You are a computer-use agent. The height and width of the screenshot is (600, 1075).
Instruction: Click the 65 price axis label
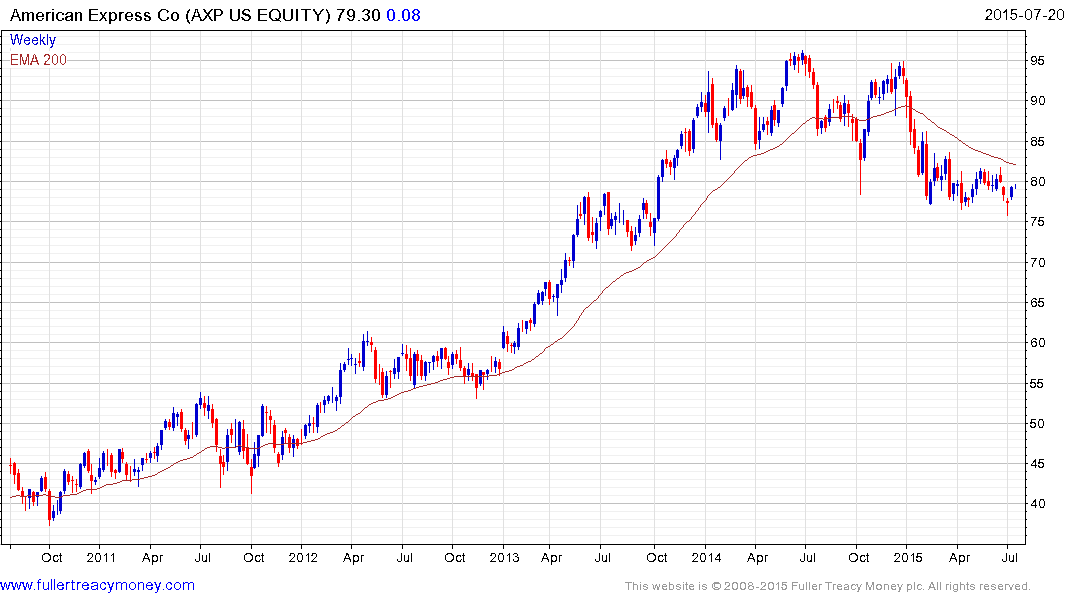click(x=1037, y=302)
